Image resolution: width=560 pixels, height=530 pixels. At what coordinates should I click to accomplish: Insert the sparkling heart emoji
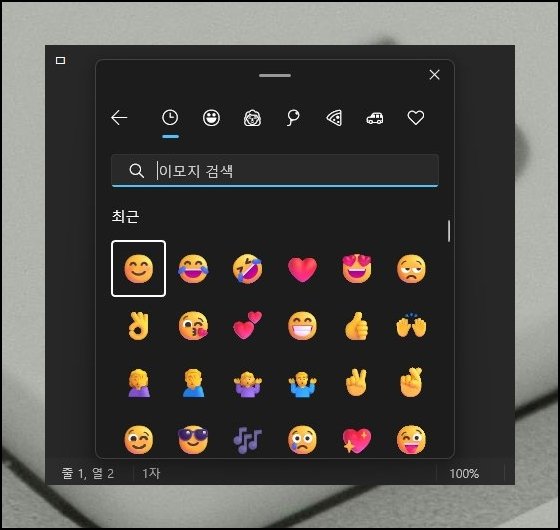click(x=357, y=440)
